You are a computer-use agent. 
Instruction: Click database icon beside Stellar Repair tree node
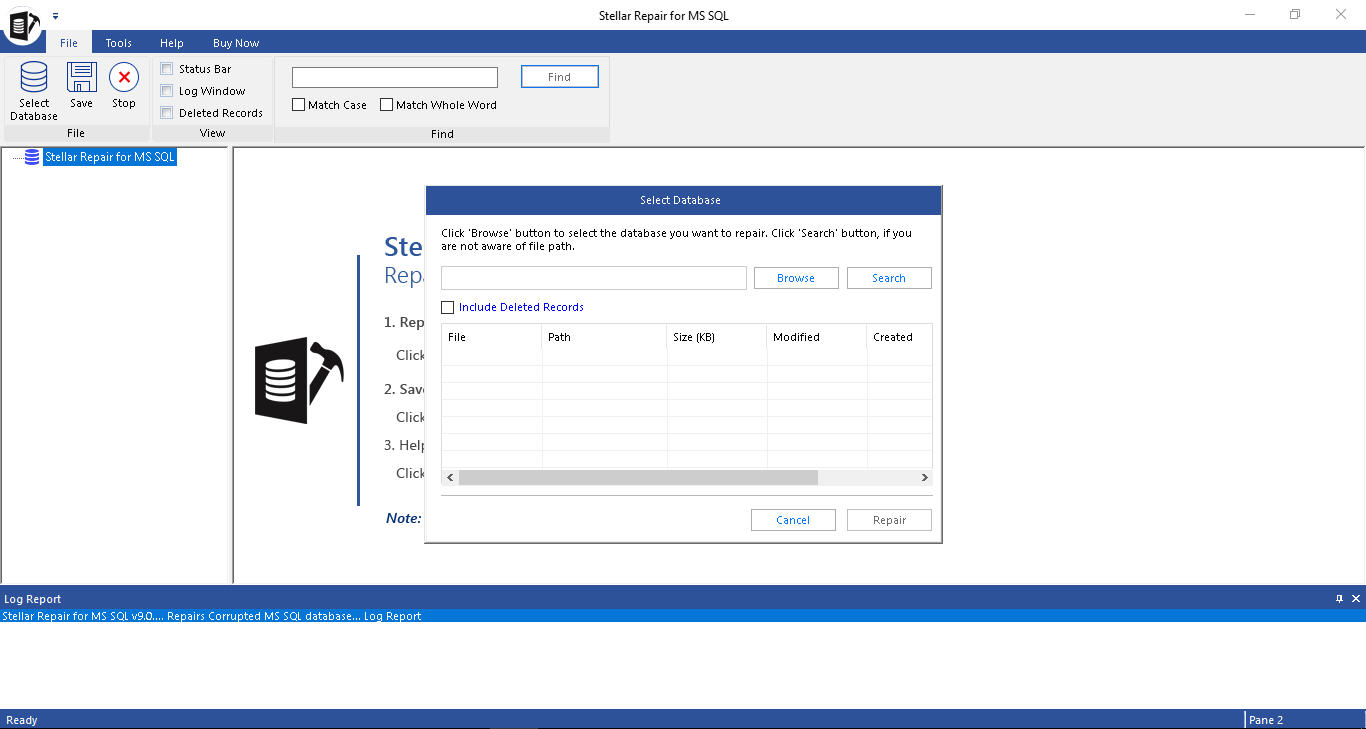click(x=32, y=157)
